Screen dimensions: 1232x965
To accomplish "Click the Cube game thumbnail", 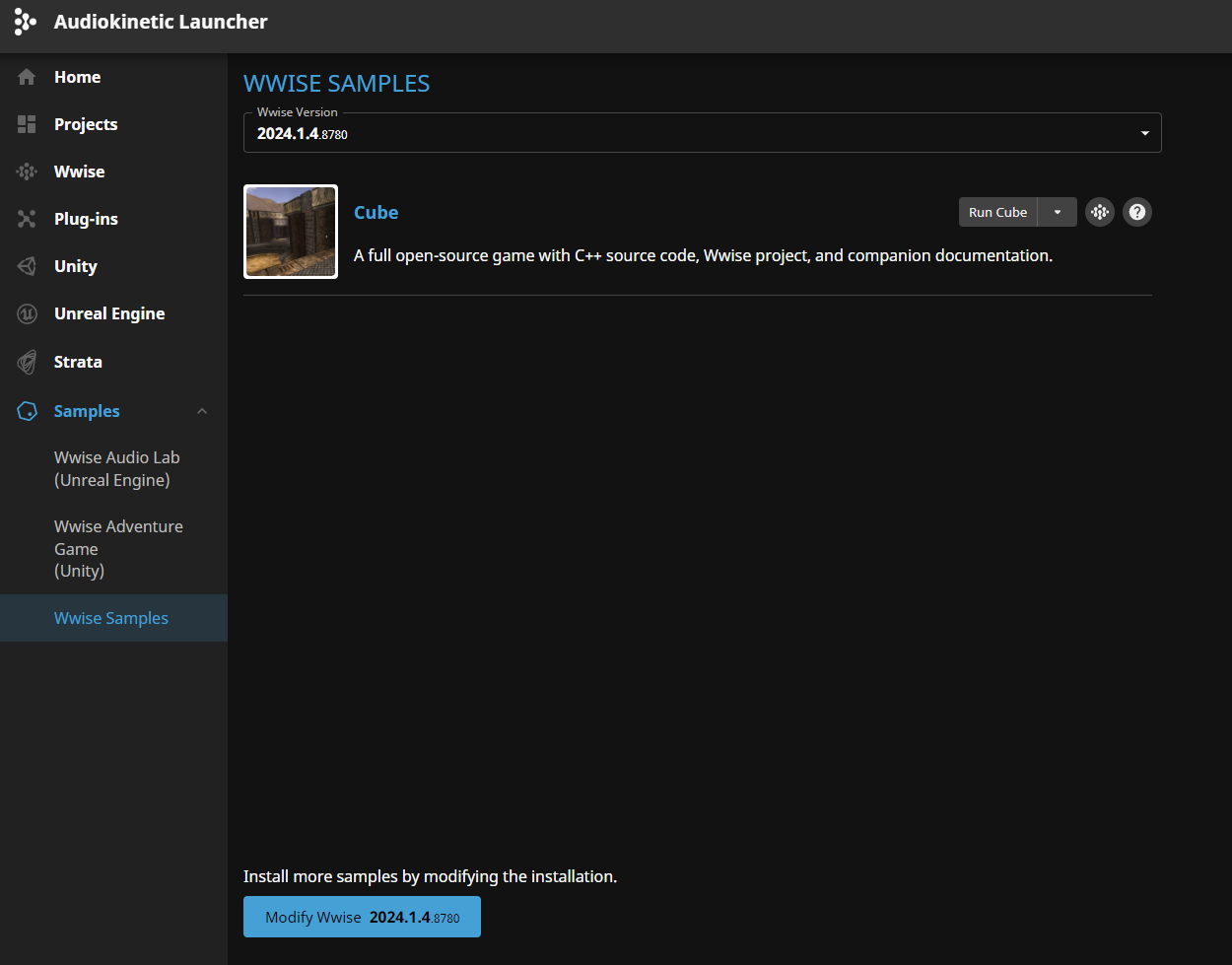I will [x=291, y=232].
